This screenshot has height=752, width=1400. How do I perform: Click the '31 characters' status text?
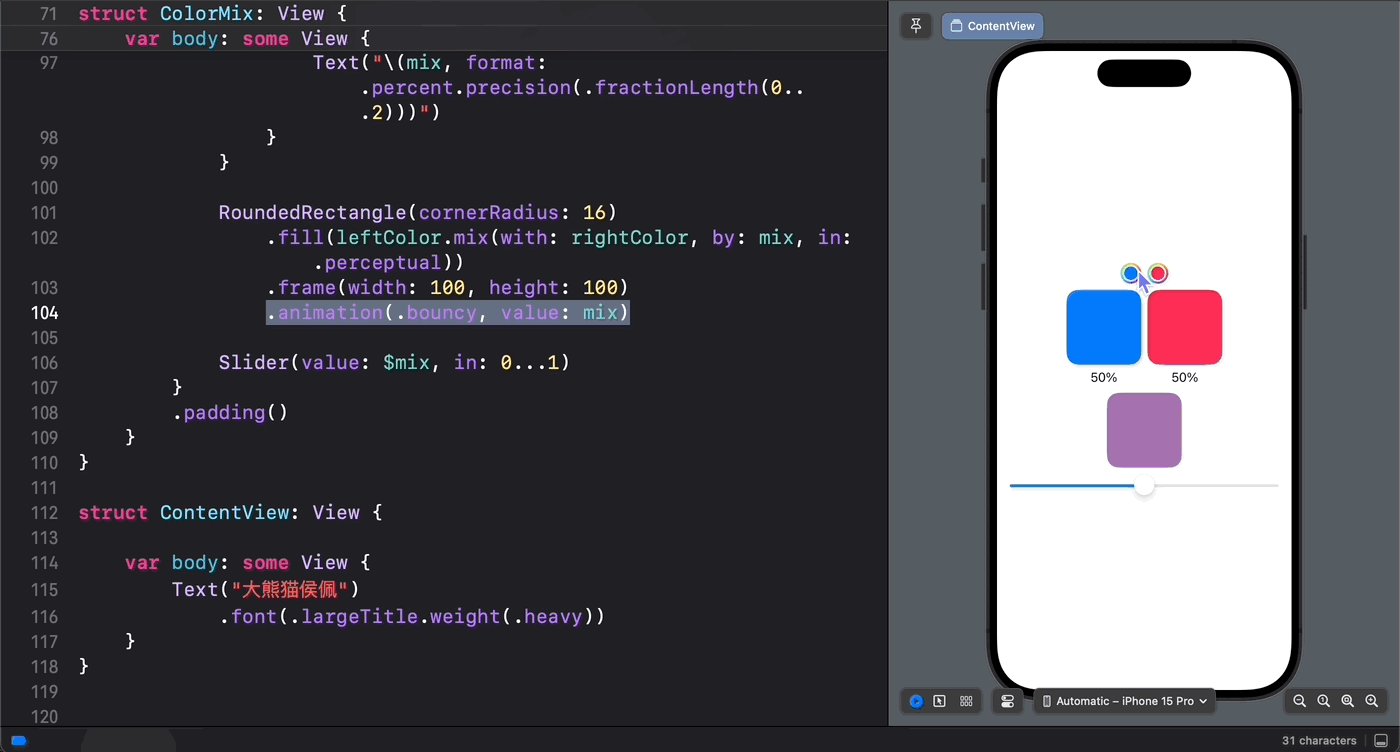tap(1319, 741)
